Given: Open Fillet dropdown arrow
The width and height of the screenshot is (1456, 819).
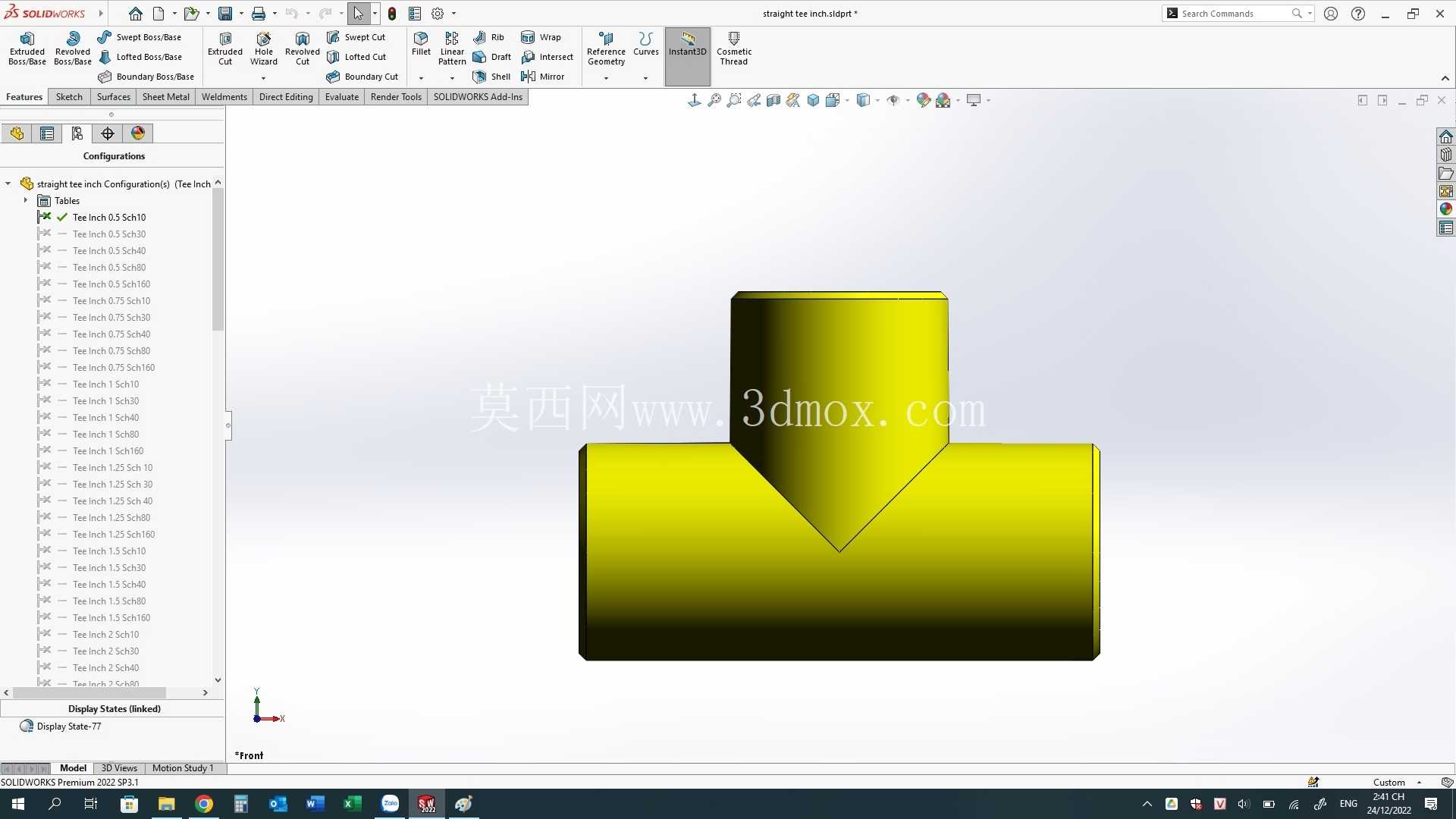Looking at the screenshot, I should click(421, 78).
